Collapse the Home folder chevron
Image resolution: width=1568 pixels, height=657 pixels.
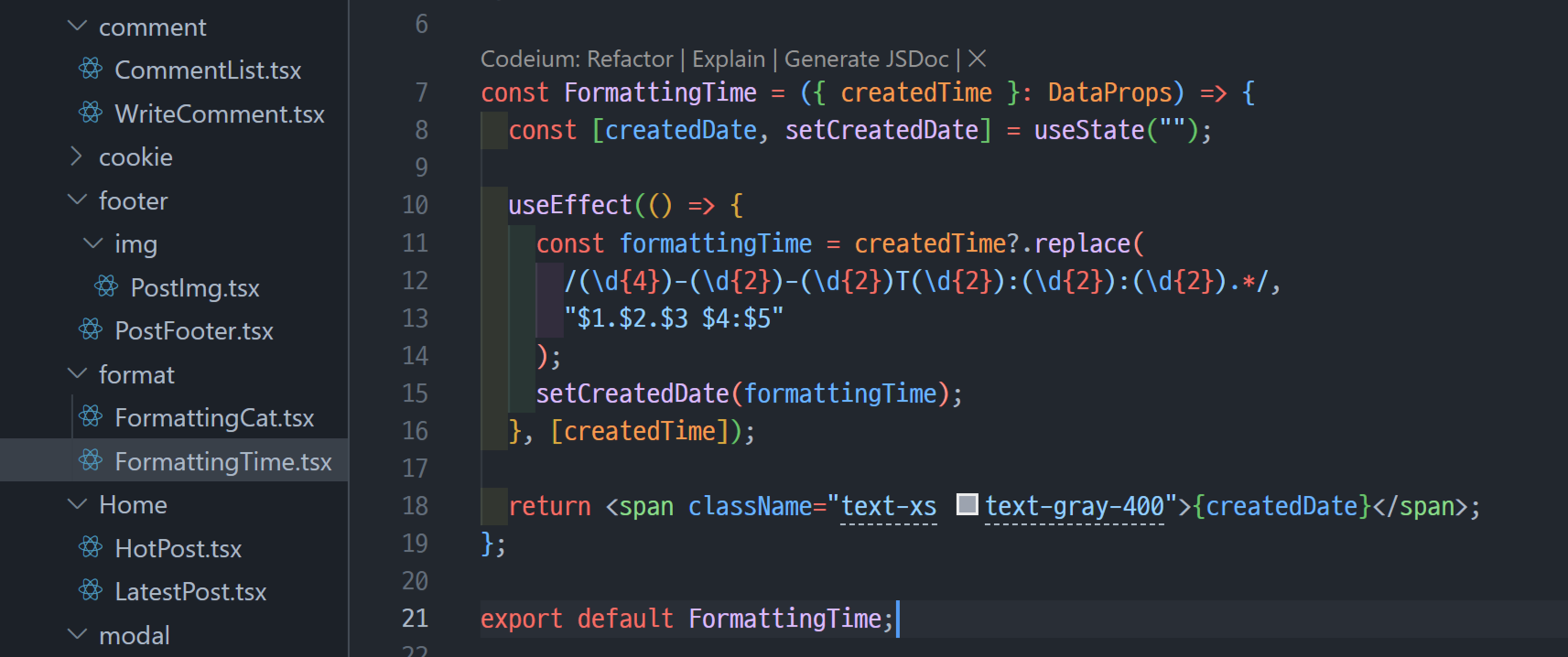pyautogui.click(x=77, y=503)
